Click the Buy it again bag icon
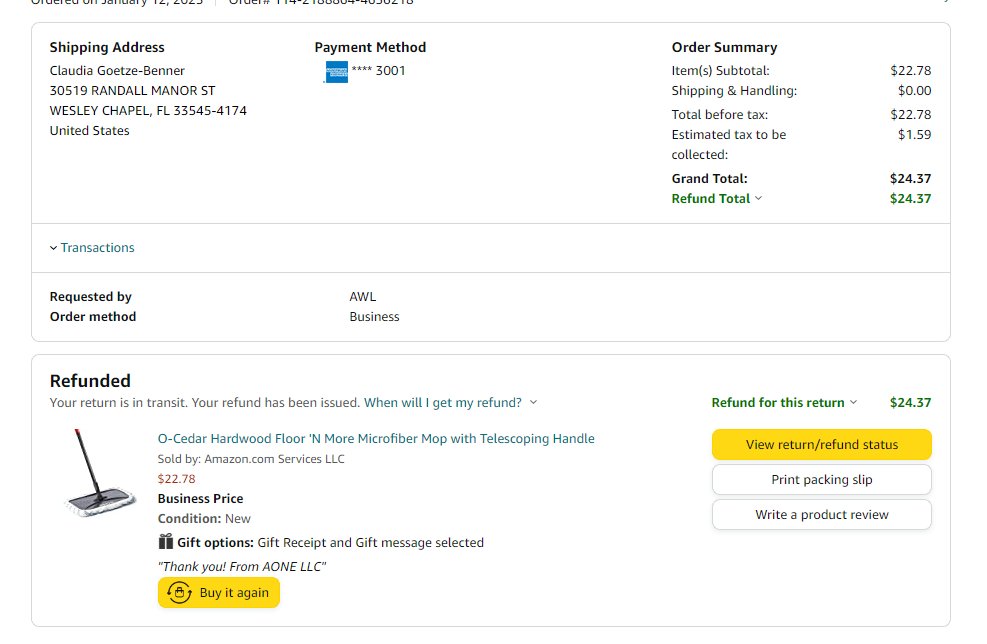This screenshot has width=987, height=644. [179, 592]
